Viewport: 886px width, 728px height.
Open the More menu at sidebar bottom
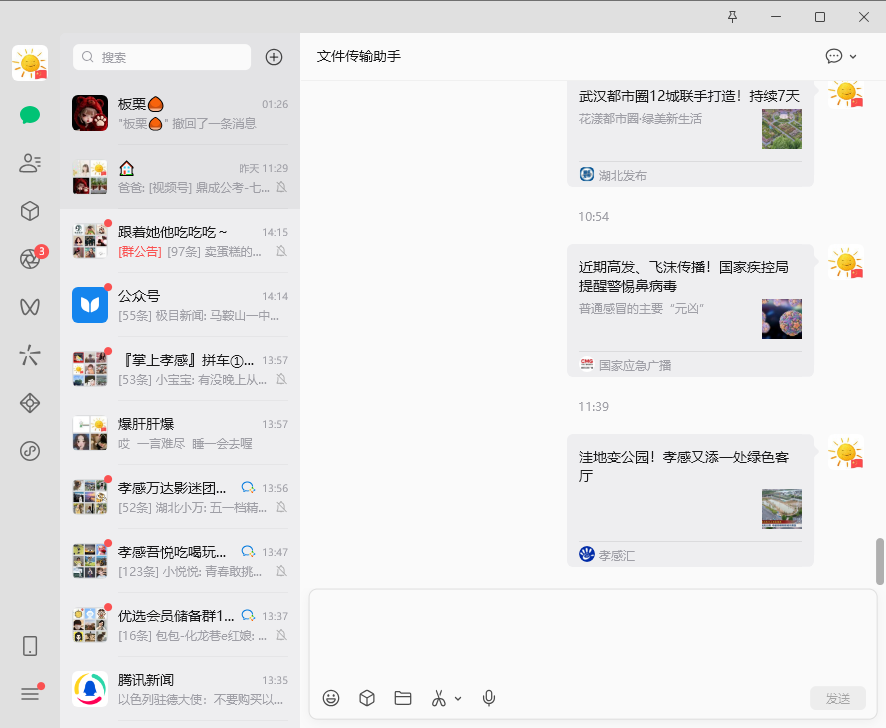click(30, 694)
